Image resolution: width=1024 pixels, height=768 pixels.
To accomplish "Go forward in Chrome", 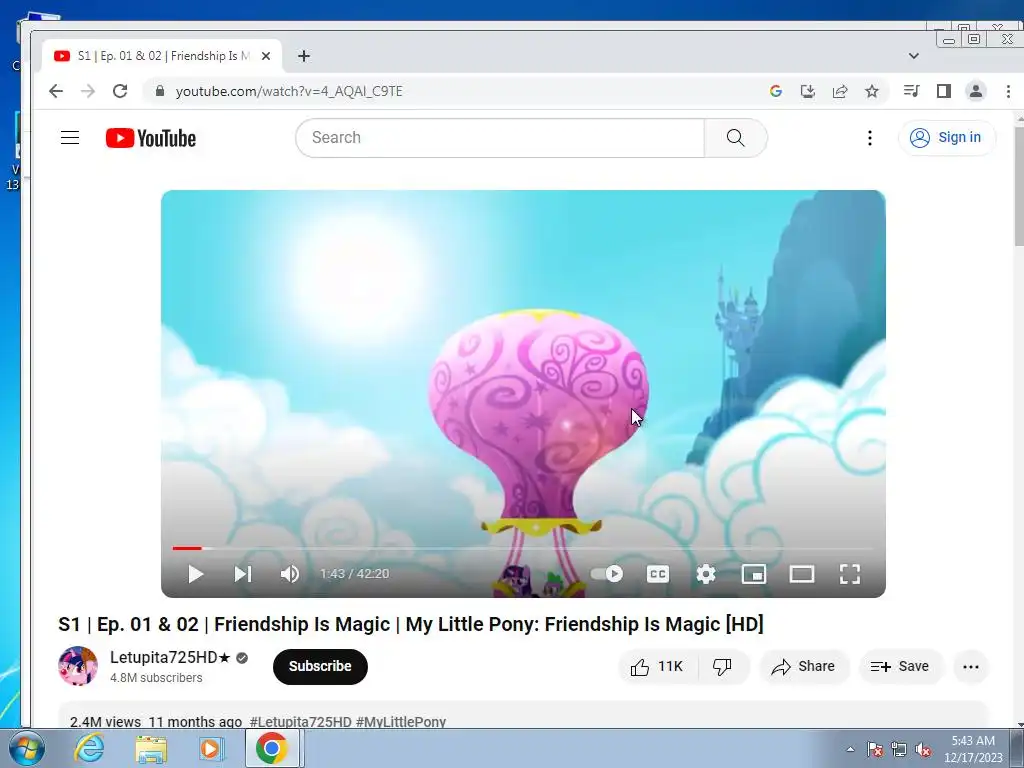I will [x=88, y=91].
